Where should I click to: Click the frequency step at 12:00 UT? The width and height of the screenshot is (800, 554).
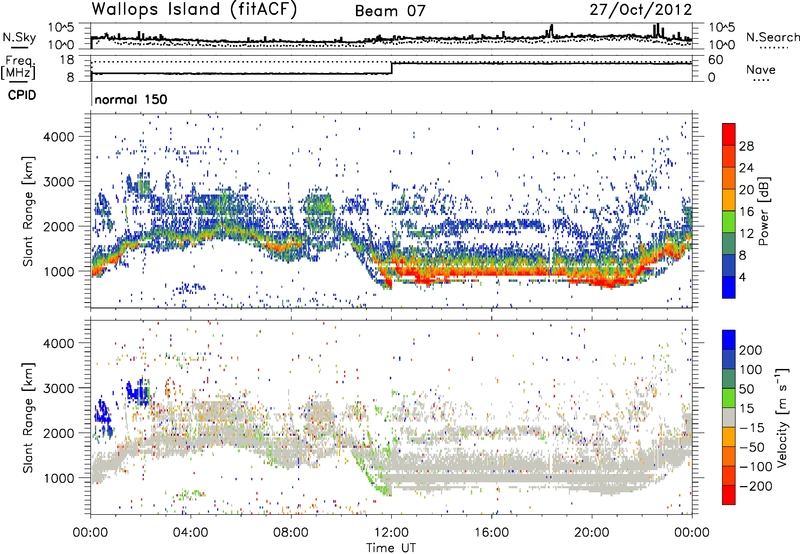391,68
